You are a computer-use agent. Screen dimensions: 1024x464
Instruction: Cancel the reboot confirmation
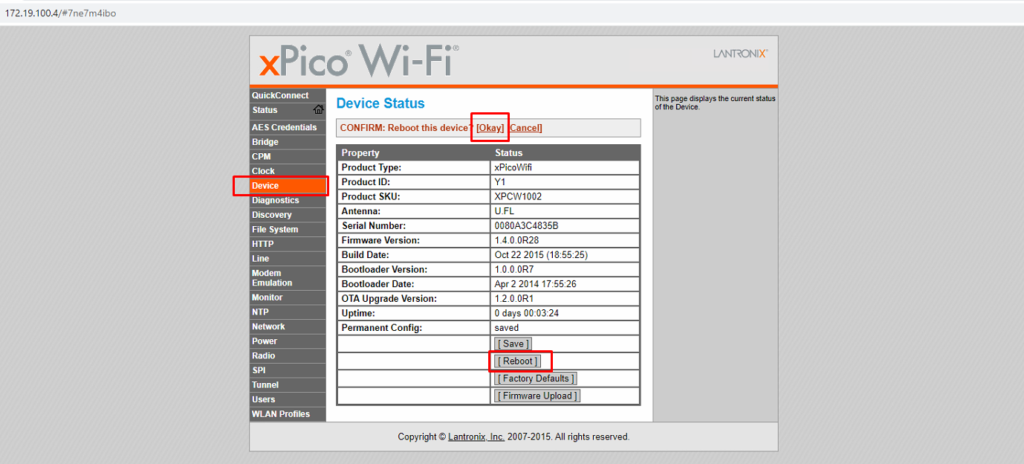click(x=526, y=128)
